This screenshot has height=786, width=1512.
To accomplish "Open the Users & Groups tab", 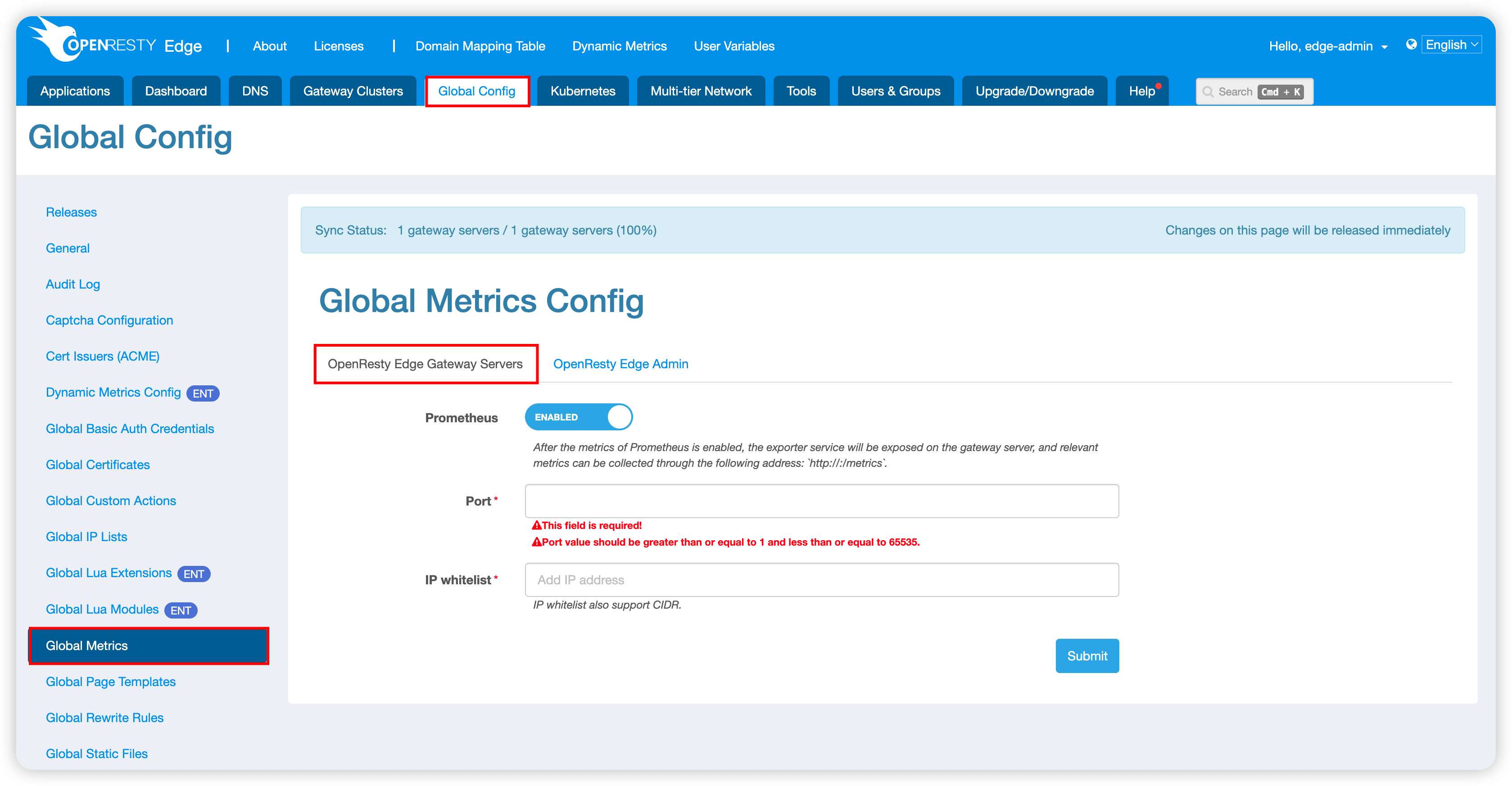I will 895,91.
